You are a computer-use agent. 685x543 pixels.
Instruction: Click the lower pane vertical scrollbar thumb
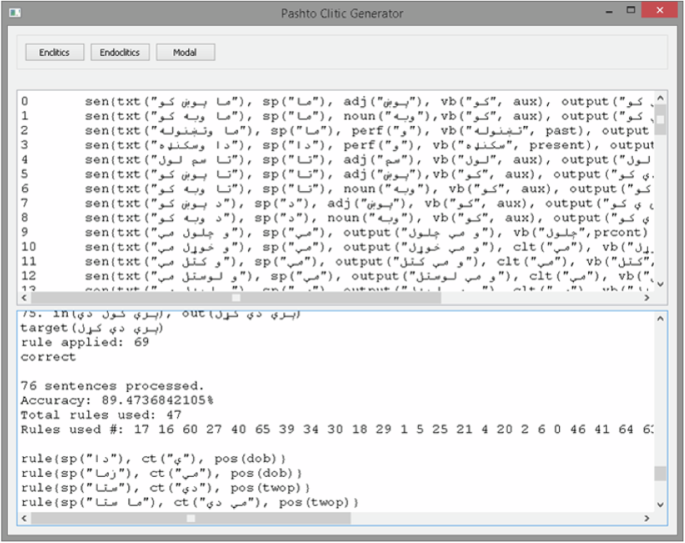pos(660,474)
